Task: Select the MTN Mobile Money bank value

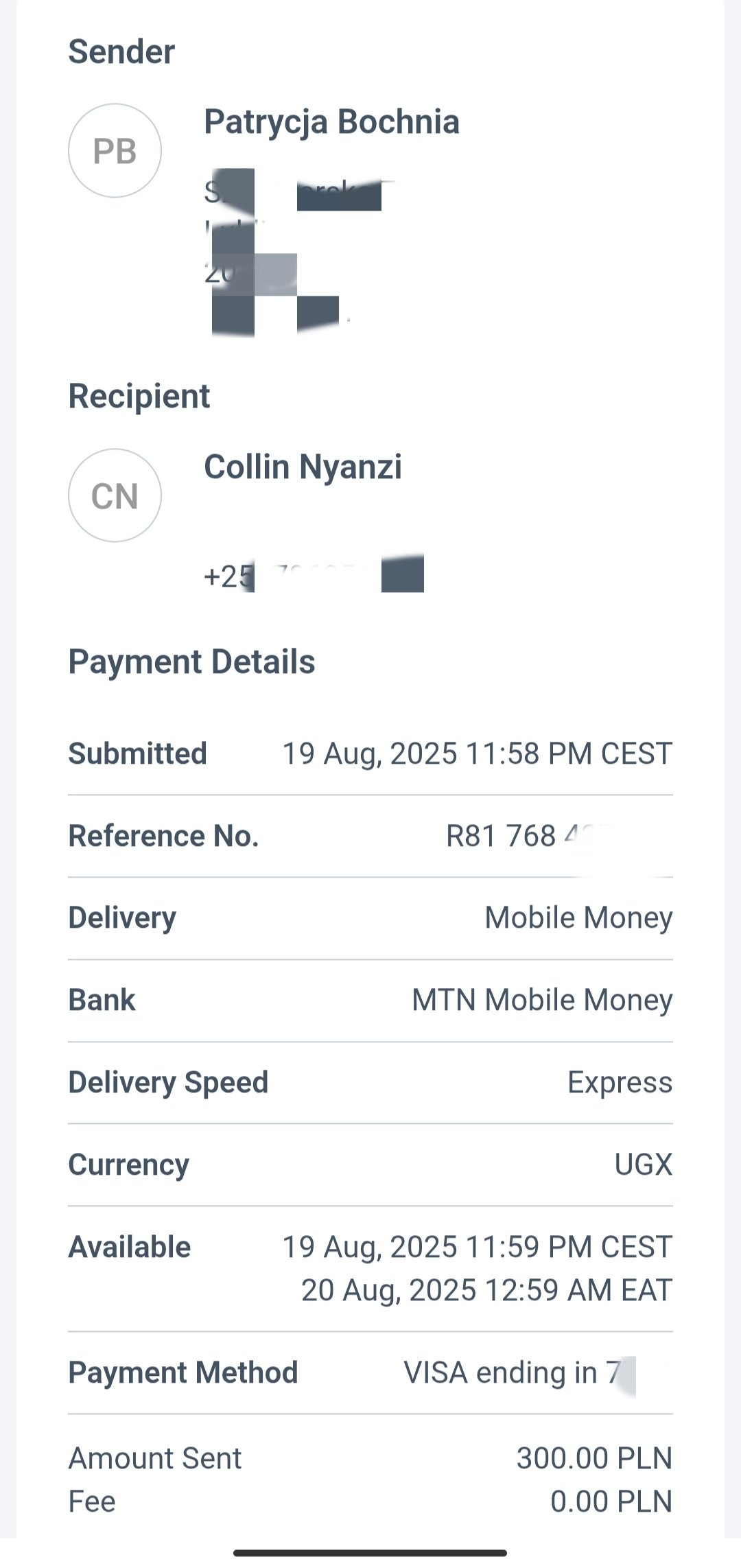Action: [542, 1001]
